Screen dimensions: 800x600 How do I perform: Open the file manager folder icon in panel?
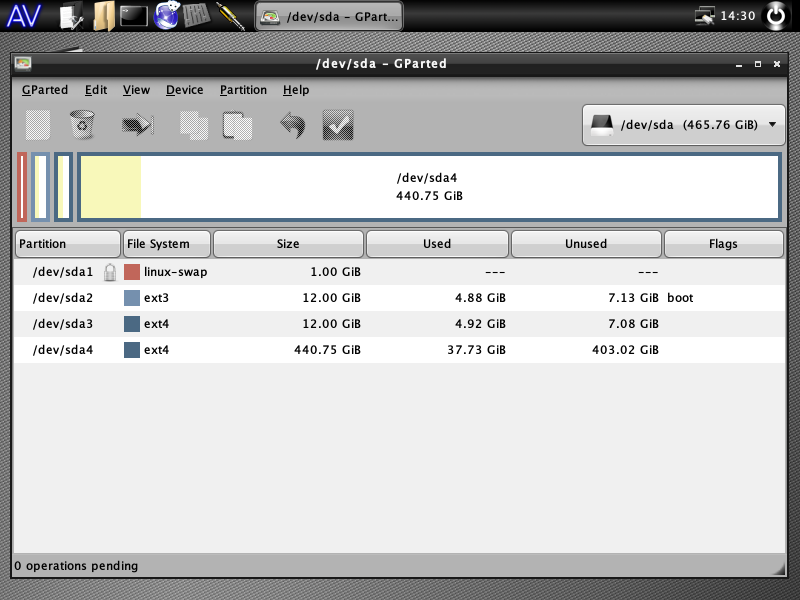click(104, 16)
